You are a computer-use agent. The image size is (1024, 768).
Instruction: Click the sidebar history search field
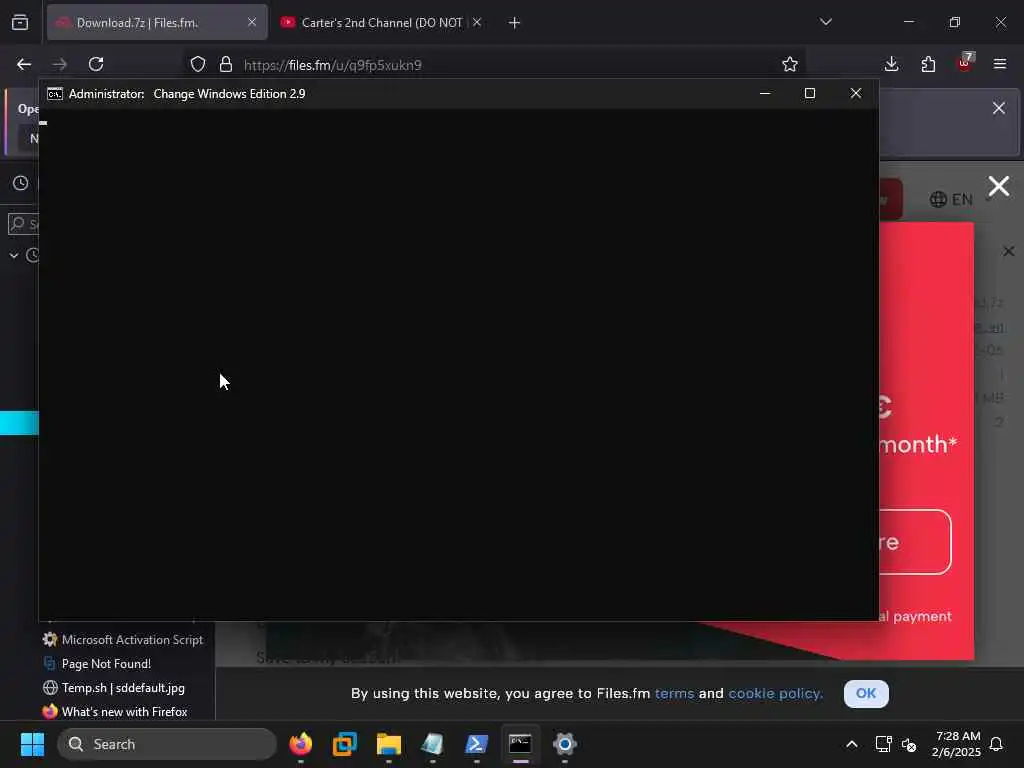coord(24,224)
